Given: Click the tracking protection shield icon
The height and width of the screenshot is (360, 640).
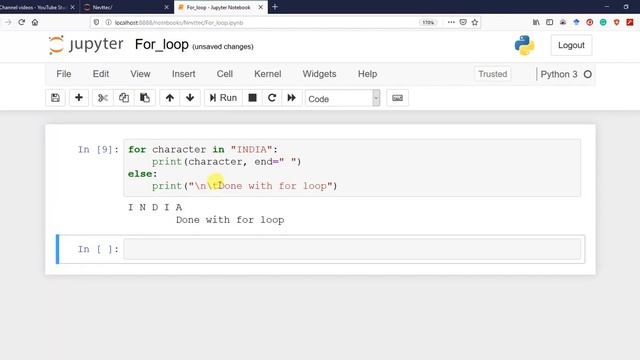Looking at the screenshot, I should pyautogui.click(x=96, y=22).
